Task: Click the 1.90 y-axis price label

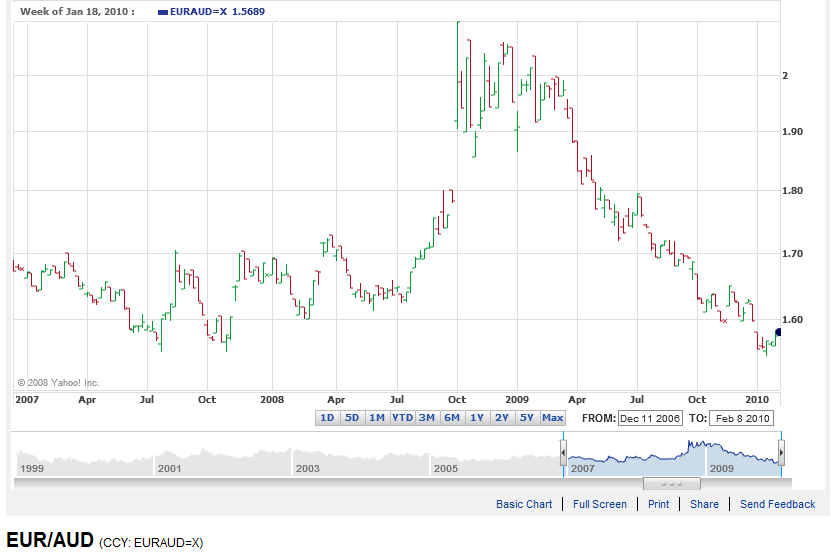Action: 792,131
